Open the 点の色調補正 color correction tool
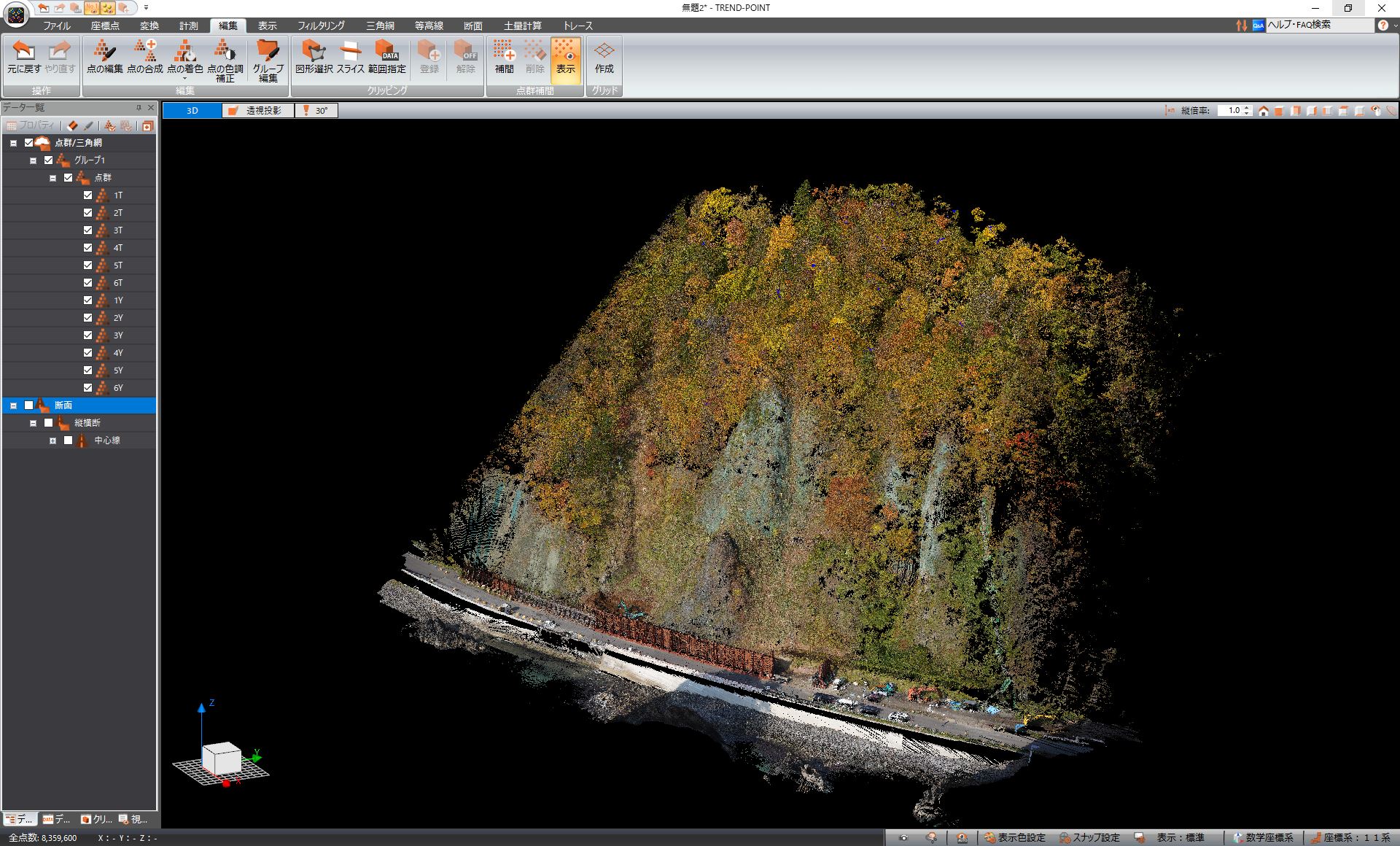1400x846 pixels. tap(225, 58)
